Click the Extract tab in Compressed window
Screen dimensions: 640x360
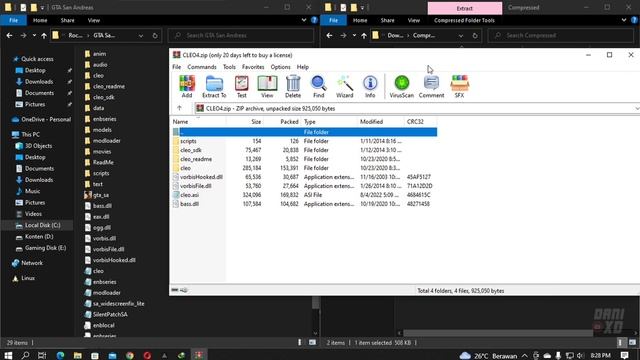point(464,8)
